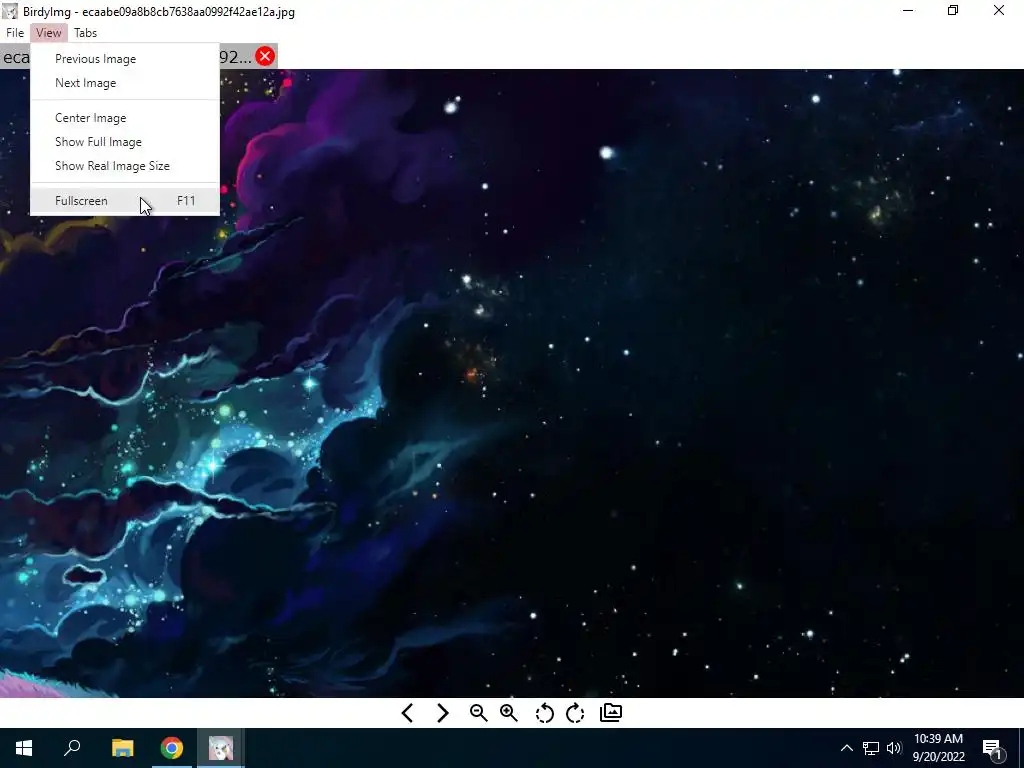Open network status tray icon
1024x768 pixels.
(871, 748)
